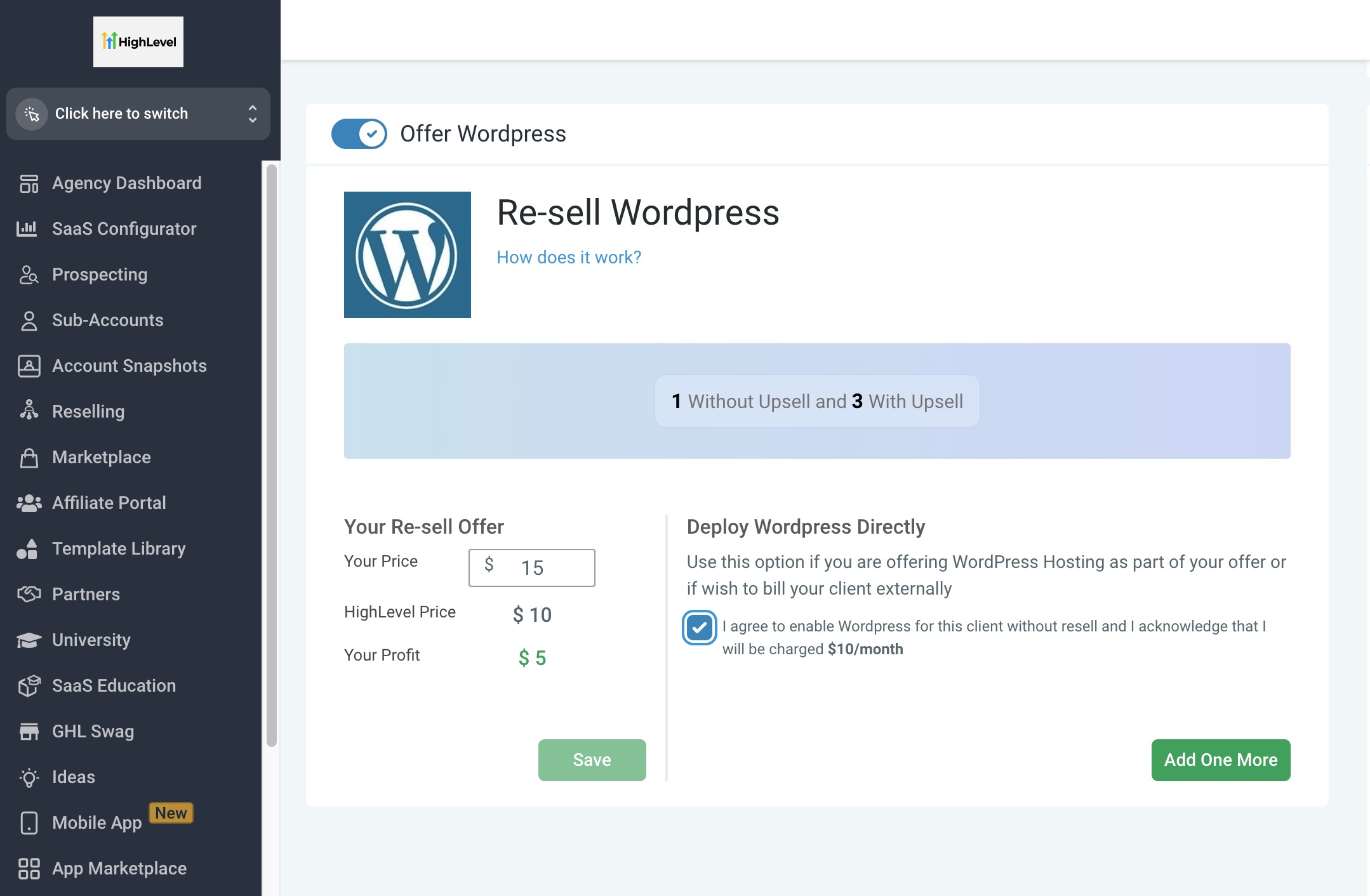Click the 'Offer Wordpress' label

tap(483, 134)
